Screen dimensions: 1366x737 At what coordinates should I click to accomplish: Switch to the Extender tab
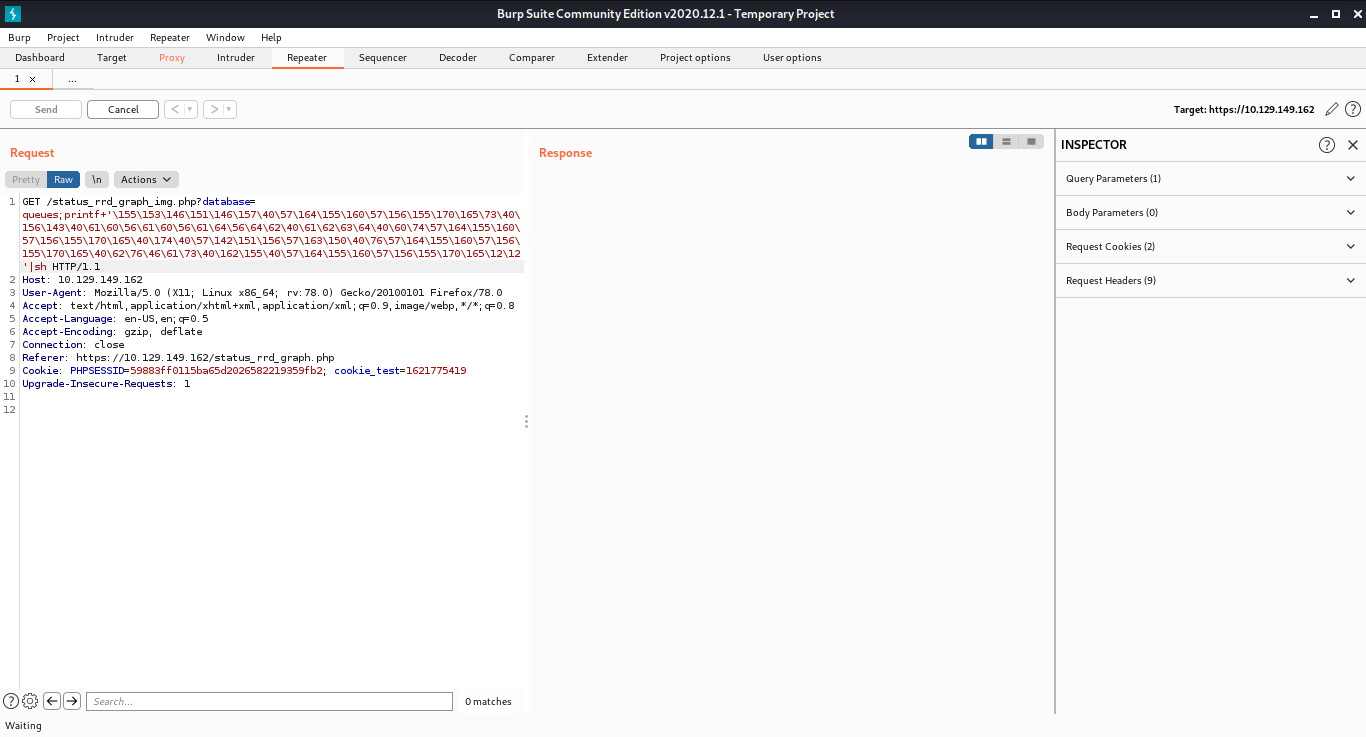point(607,58)
